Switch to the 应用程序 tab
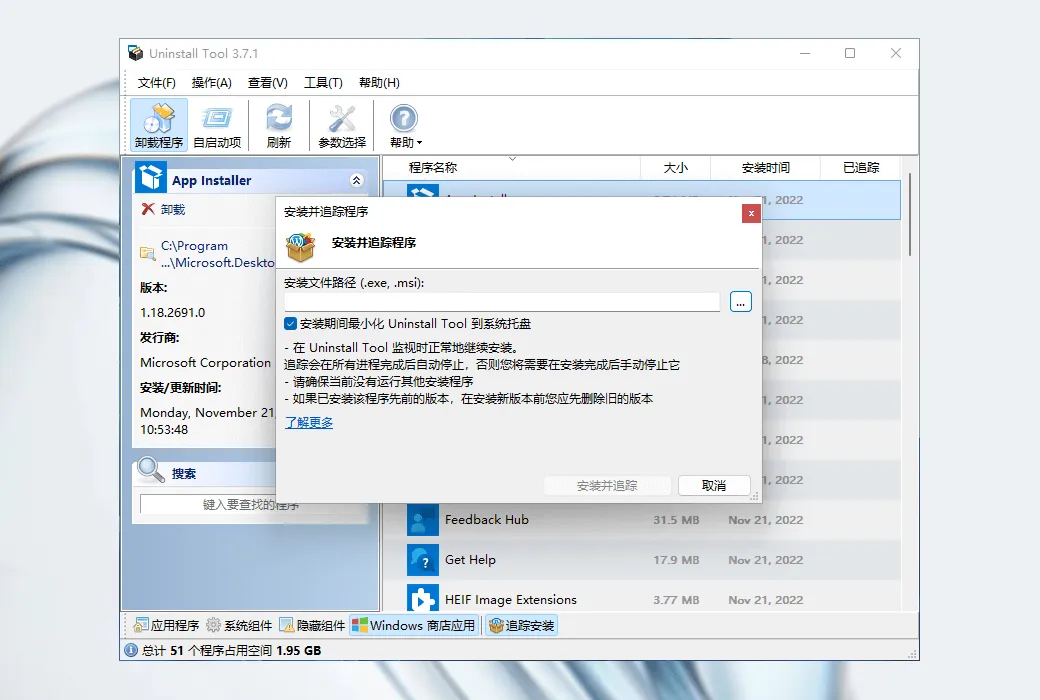Image resolution: width=1040 pixels, height=700 pixels. [x=166, y=625]
